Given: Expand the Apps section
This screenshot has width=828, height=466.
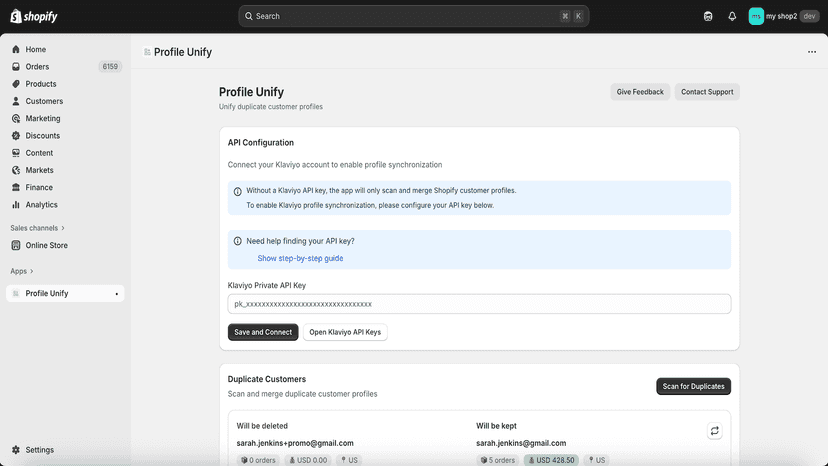Looking at the screenshot, I should point(22,271).
